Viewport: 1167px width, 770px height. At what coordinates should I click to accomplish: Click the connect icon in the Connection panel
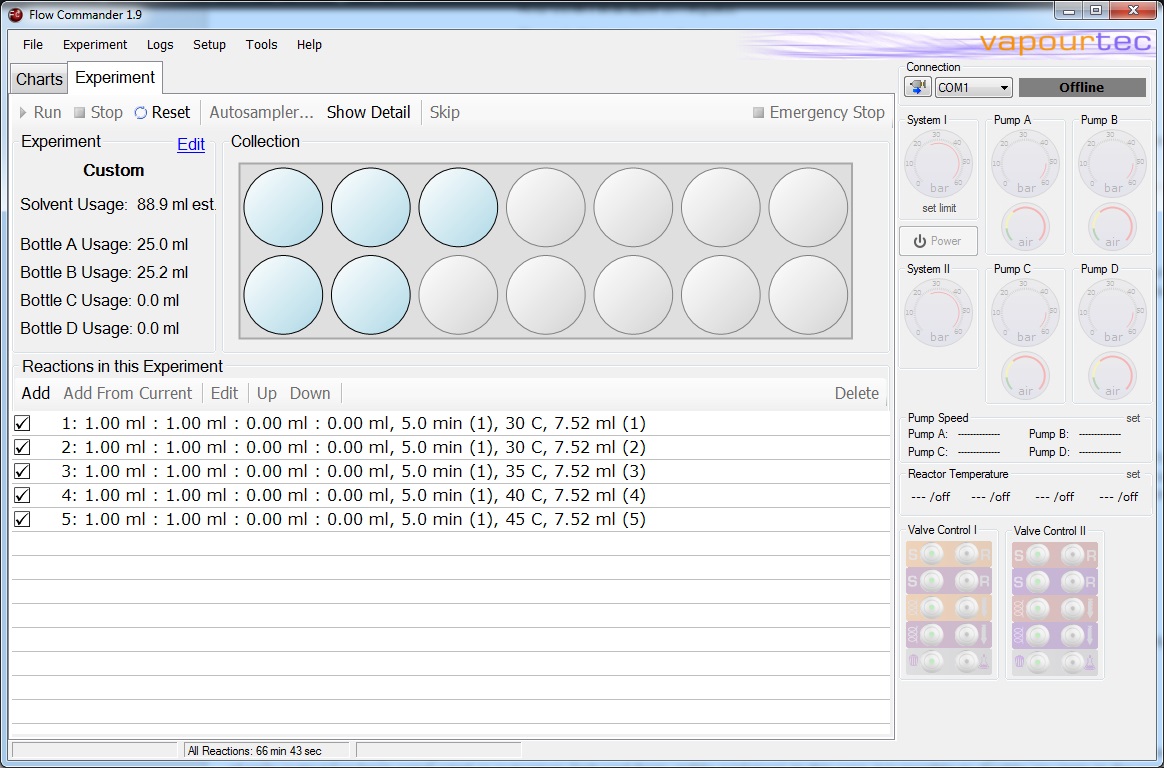[x=917, y=87]
